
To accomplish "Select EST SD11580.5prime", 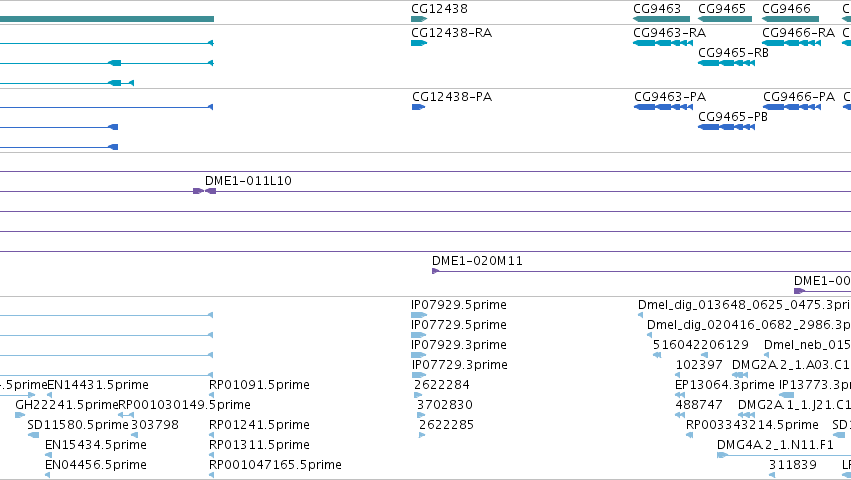I will [34, 435].
